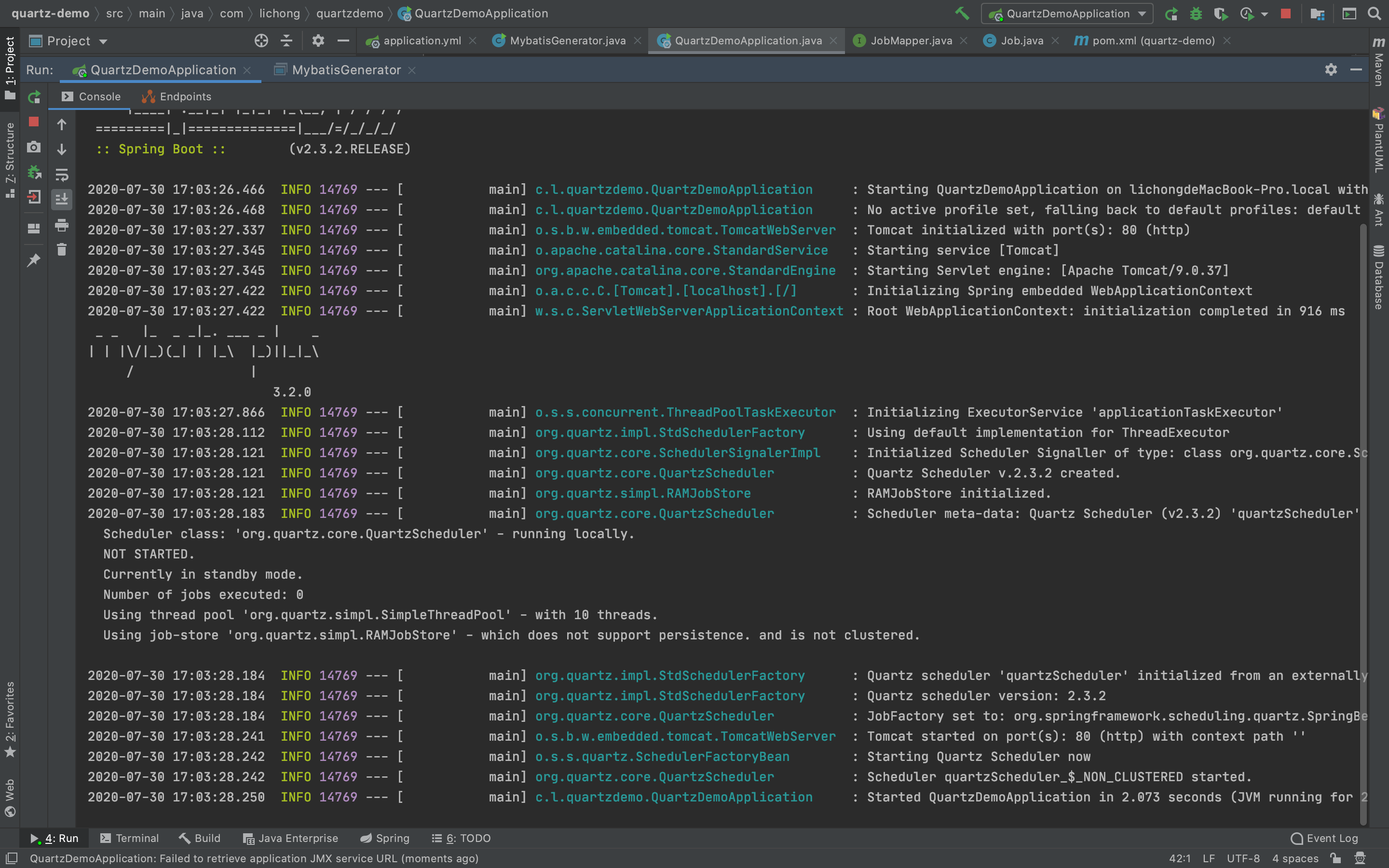Click the dump threads camera icon
This screenshot has width=1389, height=868.
pos(34,147)
